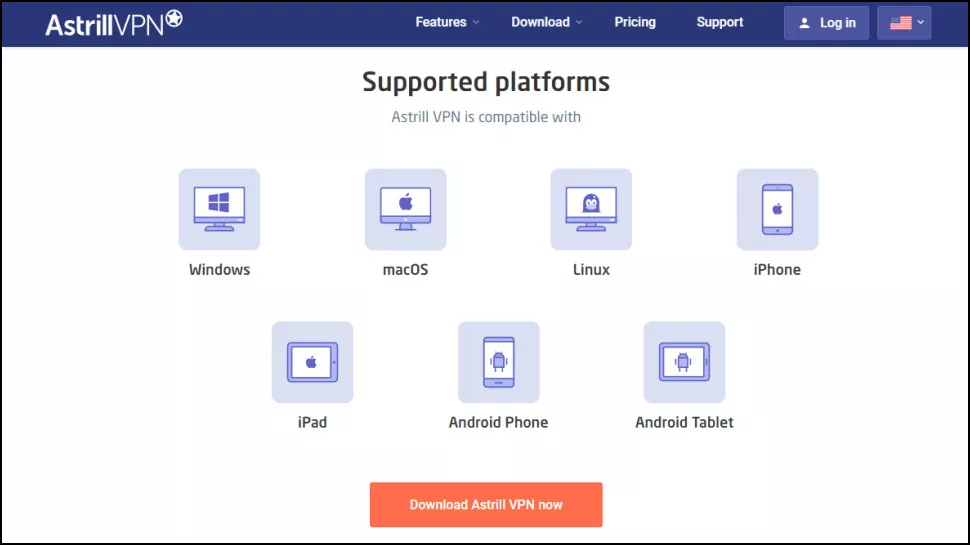
Task: Expand the Download dropdown menu
Action: coord(546,22)
